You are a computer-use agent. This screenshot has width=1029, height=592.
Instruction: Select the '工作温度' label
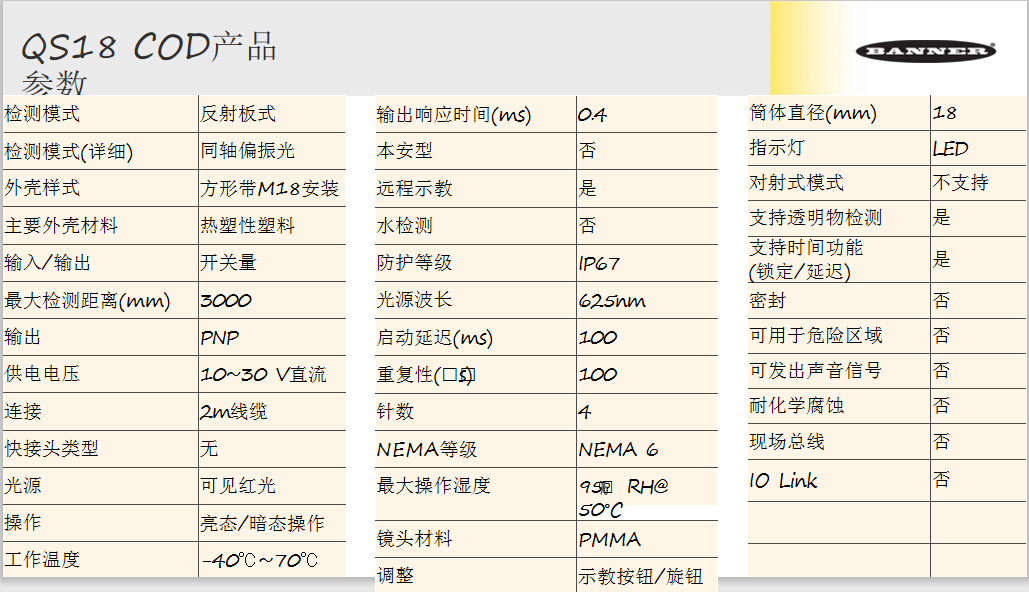(x=42, y=559)
